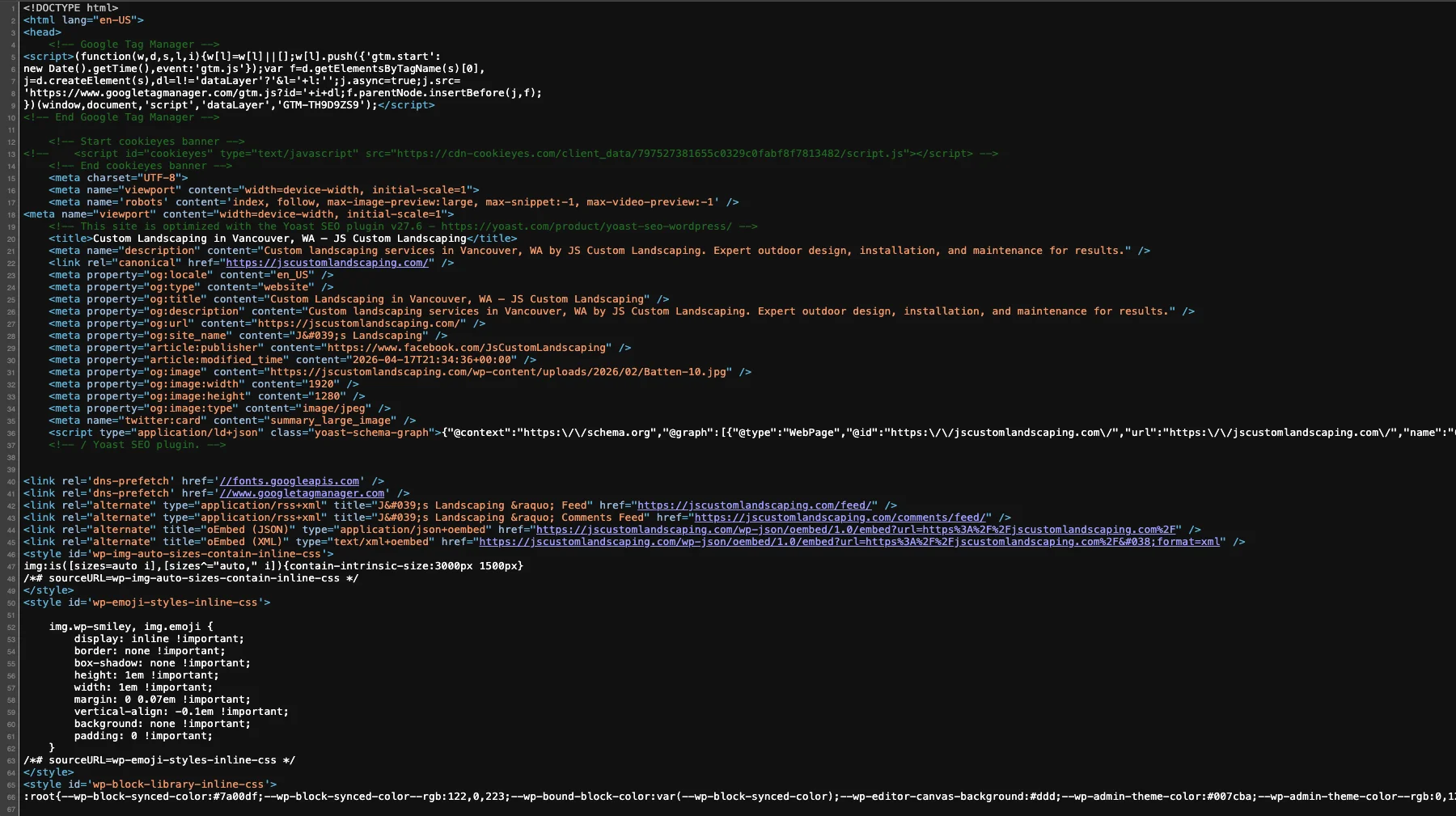Click the yoast-schema-graph ld+json script line
Image resolution: width=1456 pixels, height=816 pixels.
[x=752, y=433]
